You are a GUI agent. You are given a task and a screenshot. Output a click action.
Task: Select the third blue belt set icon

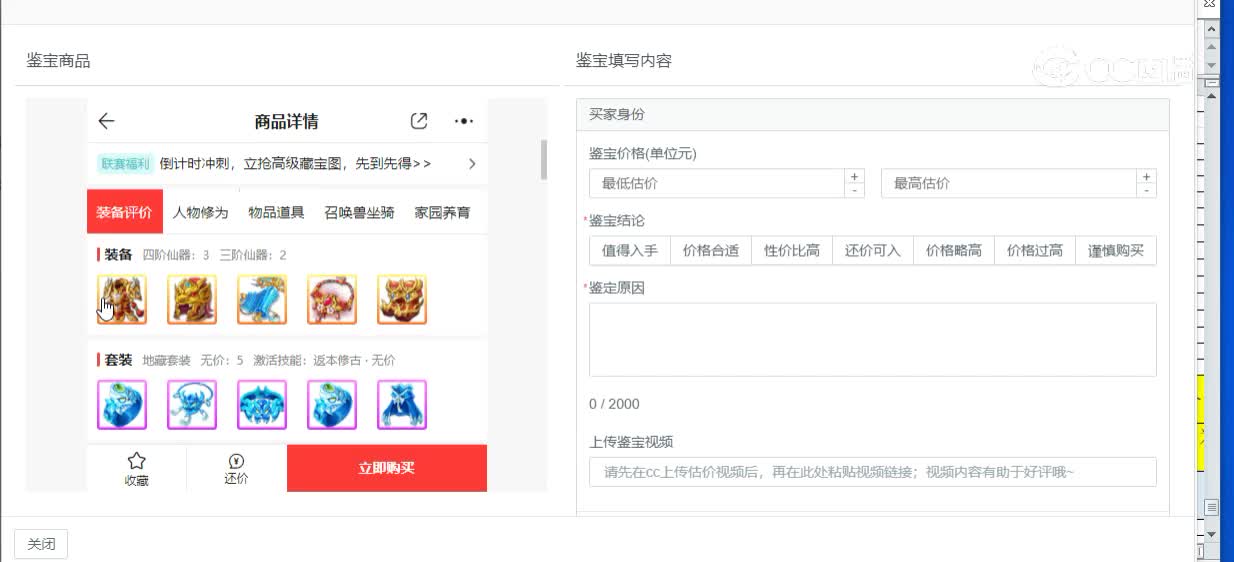coord(262,405)
